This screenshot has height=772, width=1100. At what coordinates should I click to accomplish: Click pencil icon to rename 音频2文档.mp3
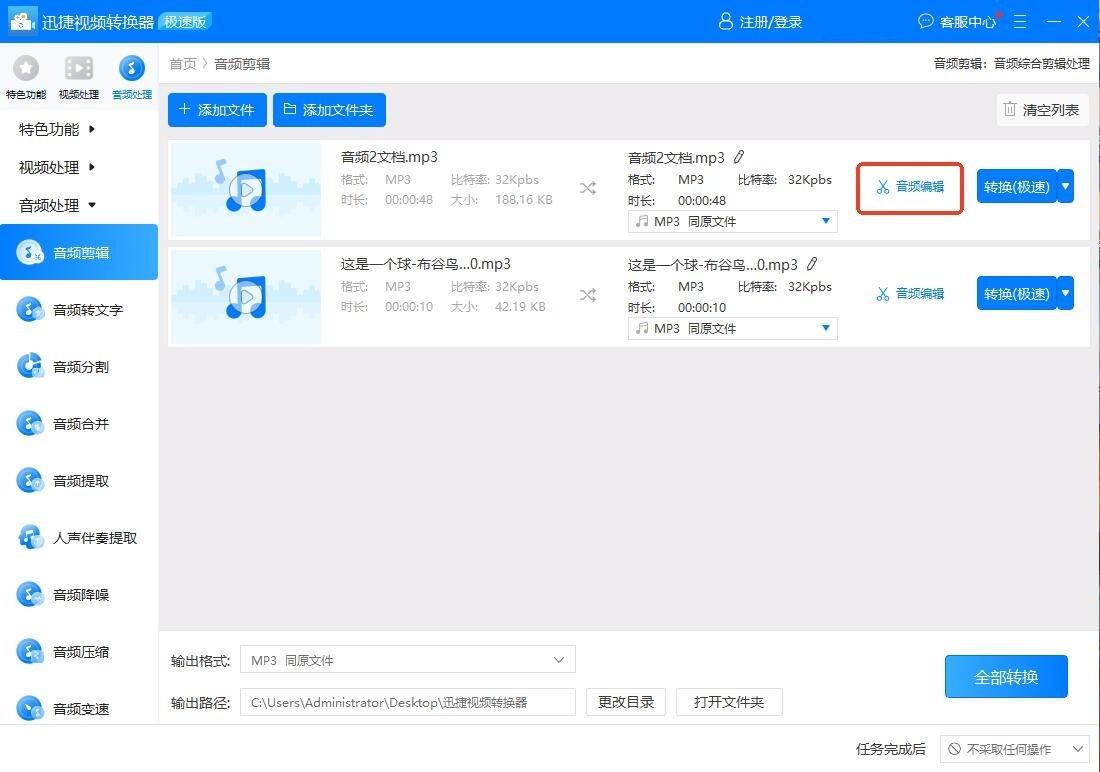tap(739, 157)
